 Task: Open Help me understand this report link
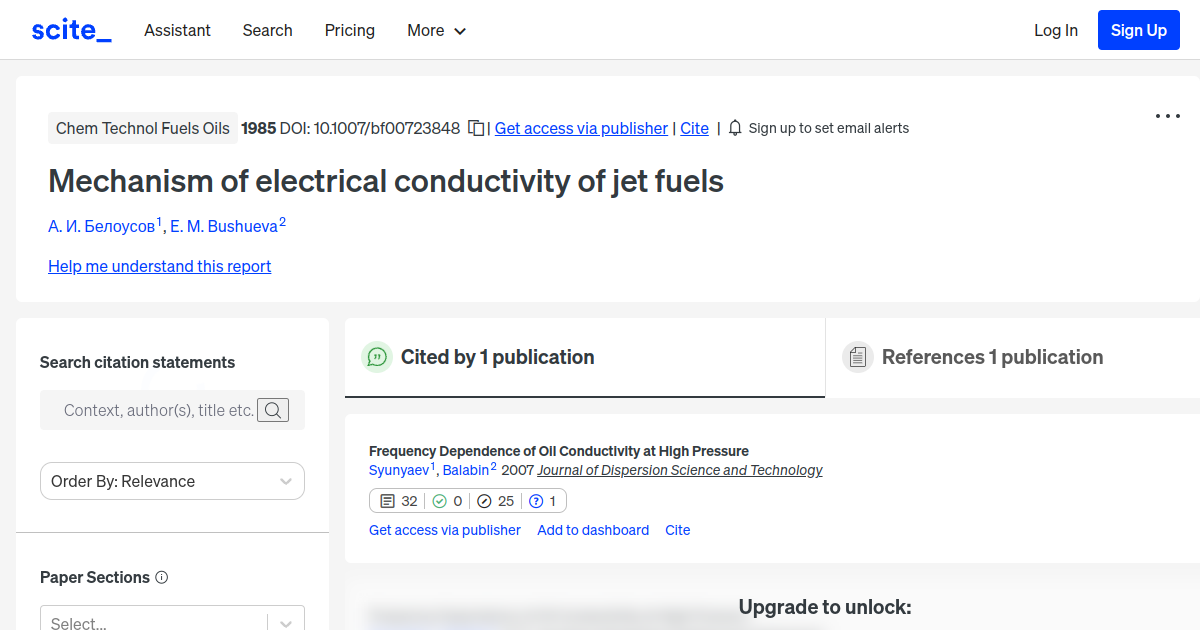(x=160, y=266)
